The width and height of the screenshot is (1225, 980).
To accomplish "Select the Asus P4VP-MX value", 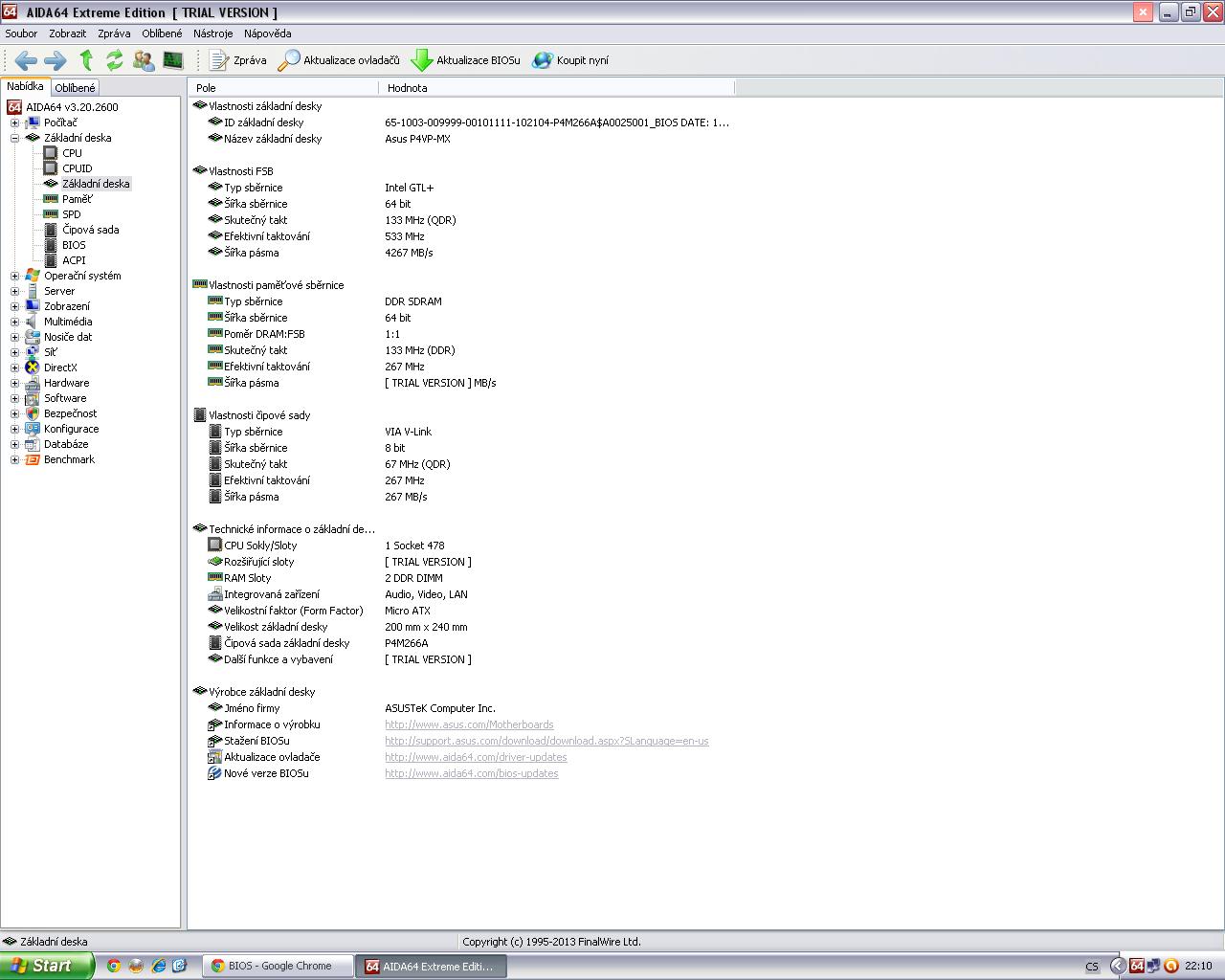I will pyautogui.click(x=417, y=139).
